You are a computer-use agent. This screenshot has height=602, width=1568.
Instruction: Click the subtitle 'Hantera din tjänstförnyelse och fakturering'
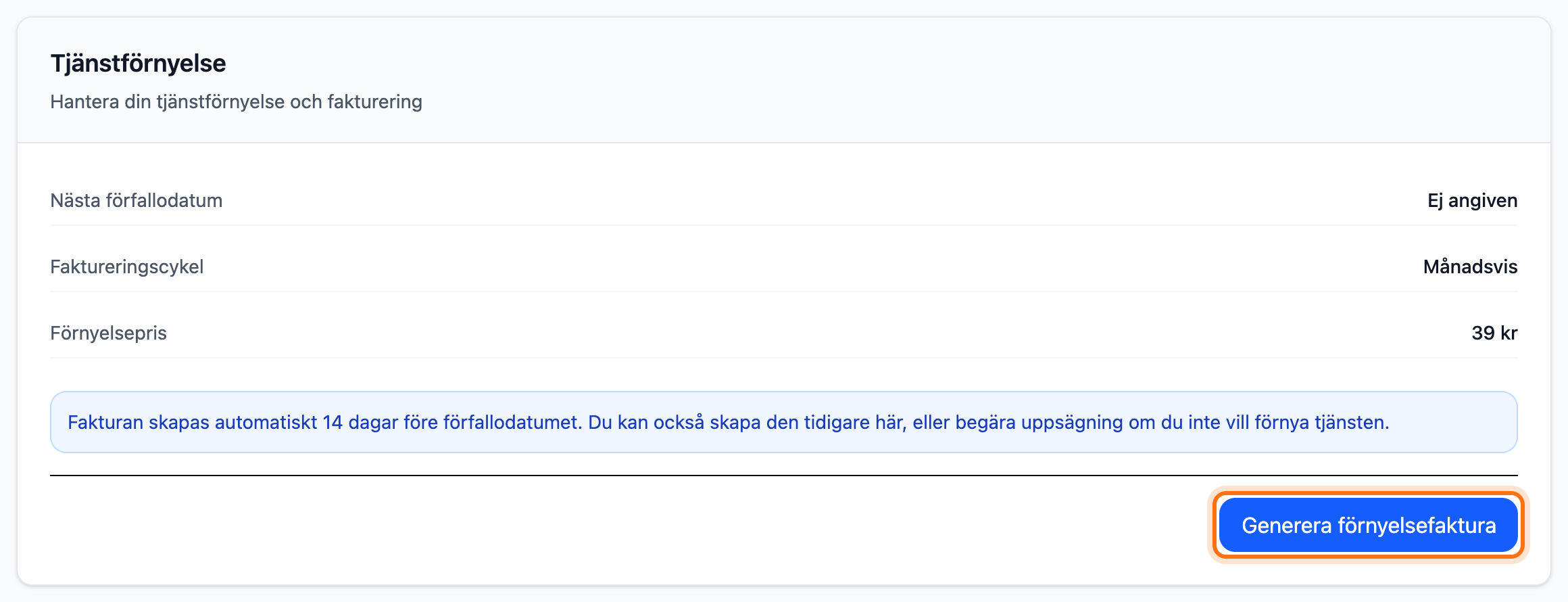click(236, 101)
